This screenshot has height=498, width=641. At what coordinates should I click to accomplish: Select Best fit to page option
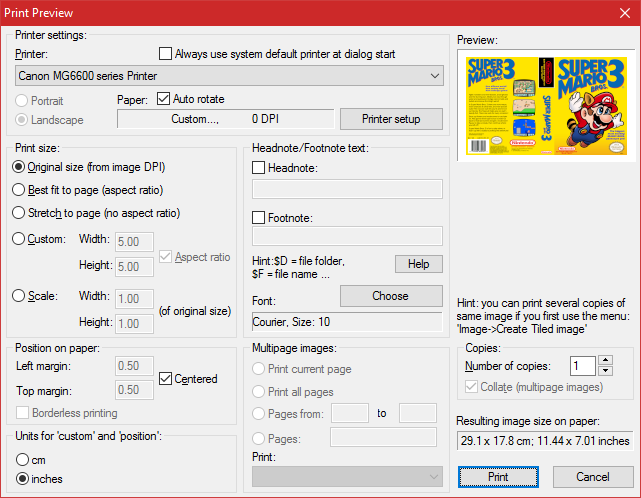pos(18,189)
